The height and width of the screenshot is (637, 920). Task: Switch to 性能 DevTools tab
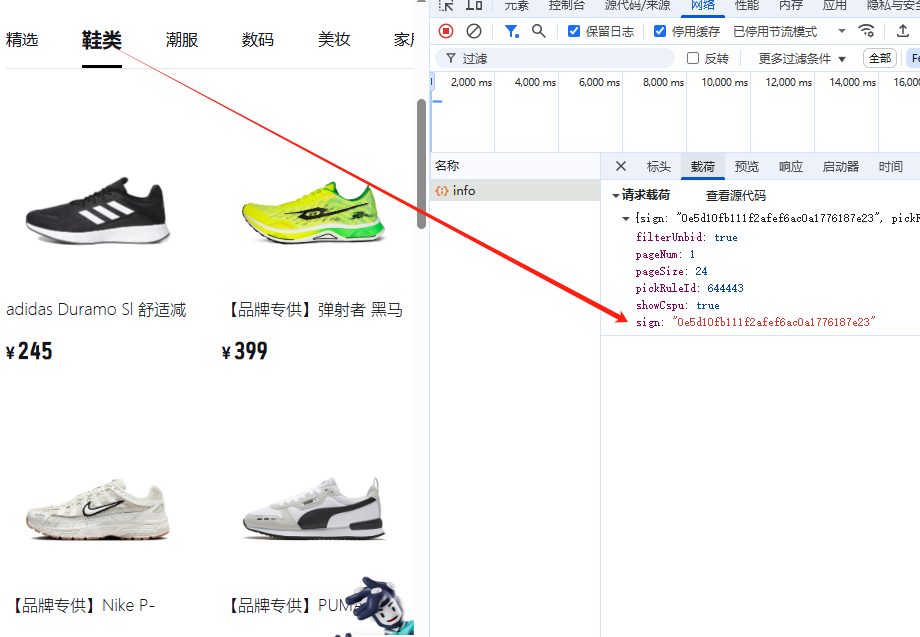tap(747, 5)
